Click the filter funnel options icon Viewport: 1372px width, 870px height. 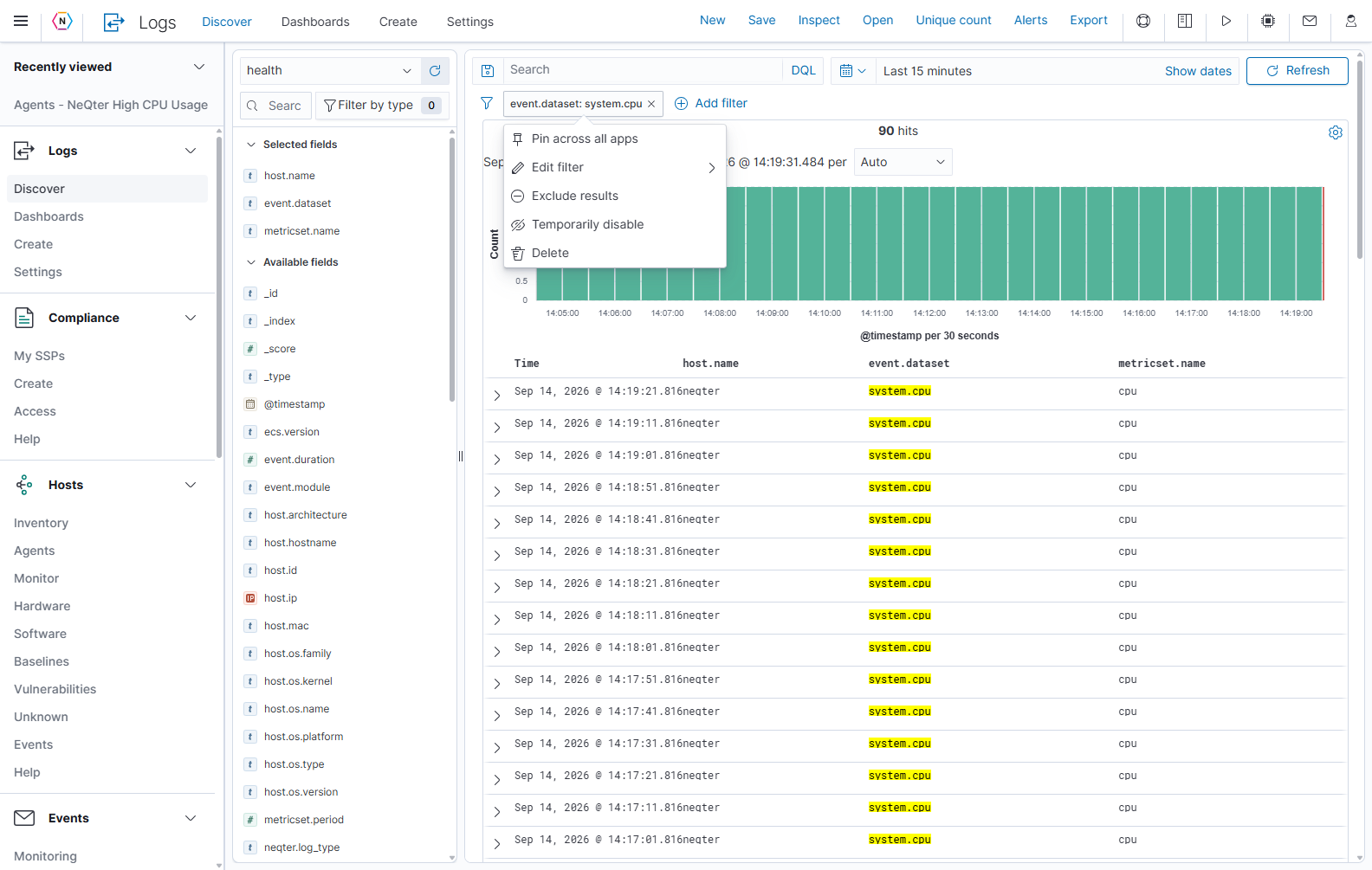pyautogui.click(x=487, y=103)
